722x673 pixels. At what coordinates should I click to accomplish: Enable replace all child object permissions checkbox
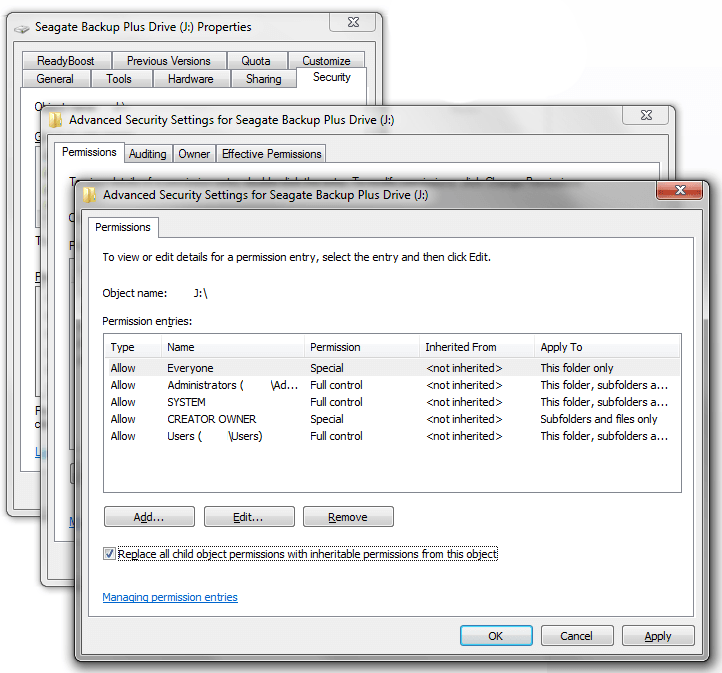109,554
